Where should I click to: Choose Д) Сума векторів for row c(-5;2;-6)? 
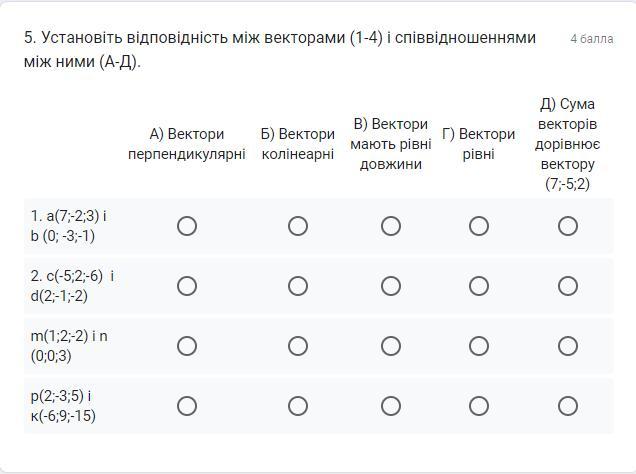[567, 286]
